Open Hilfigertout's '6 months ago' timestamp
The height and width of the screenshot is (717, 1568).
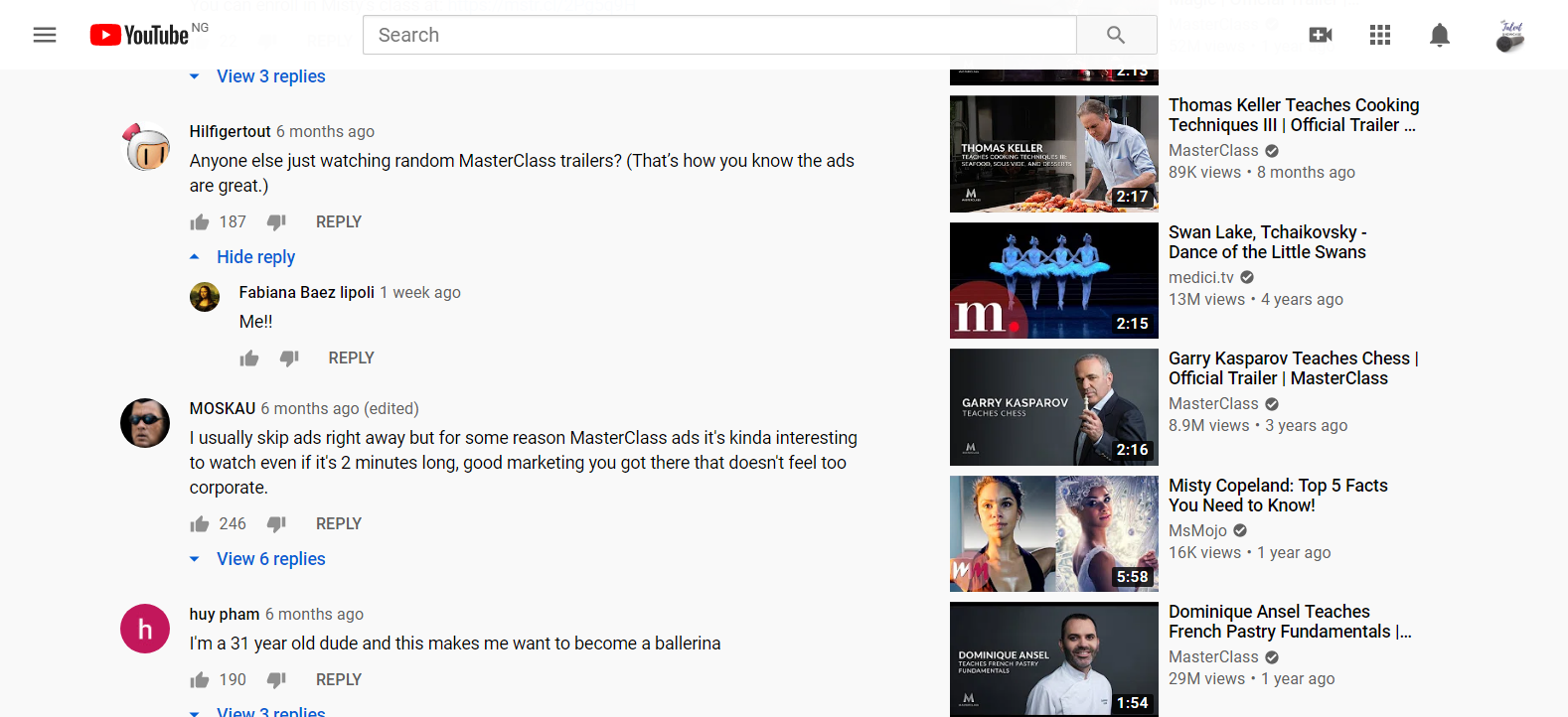(x=326, y=132)
